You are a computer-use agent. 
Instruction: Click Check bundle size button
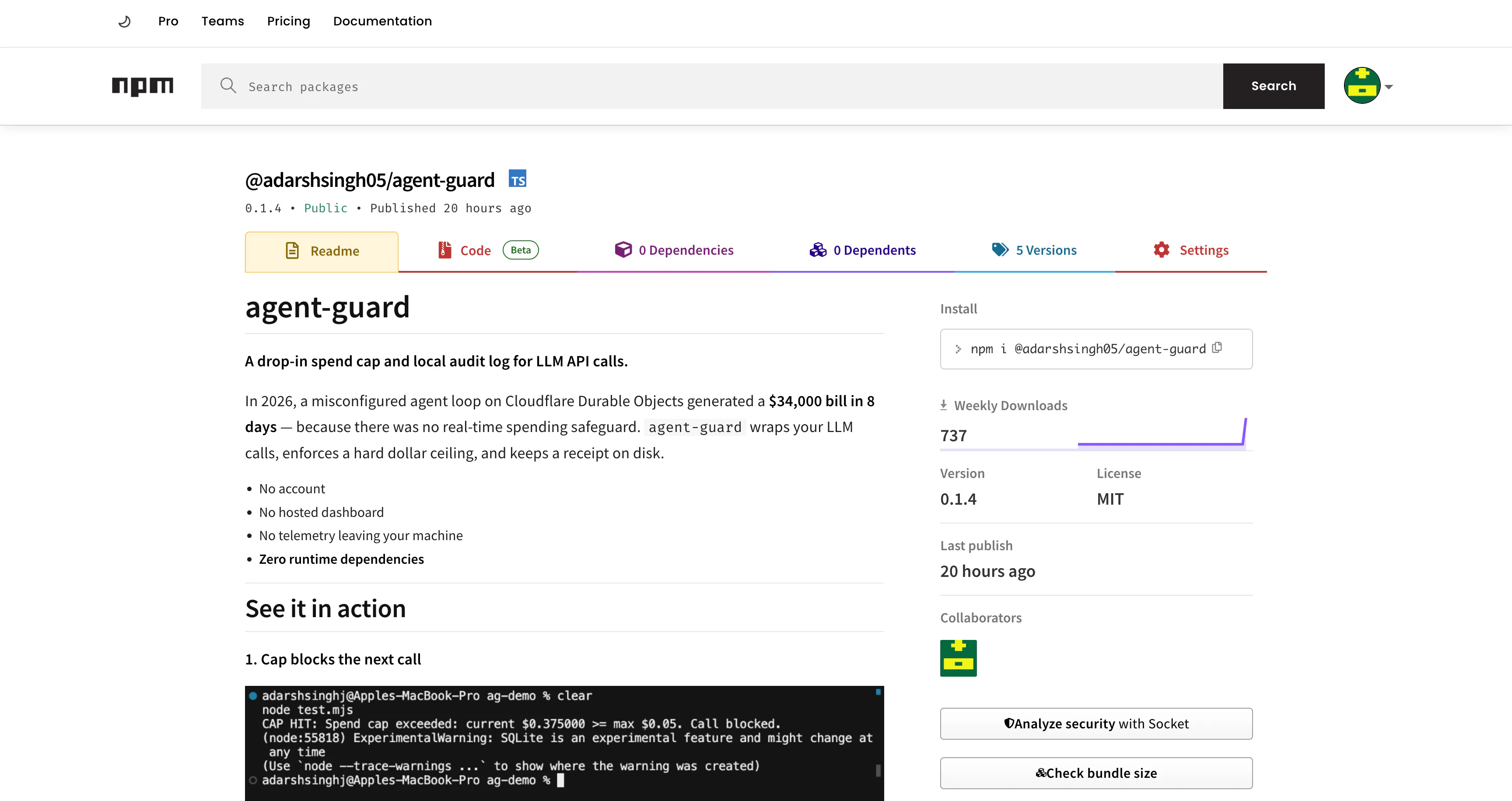point(1096,773)
